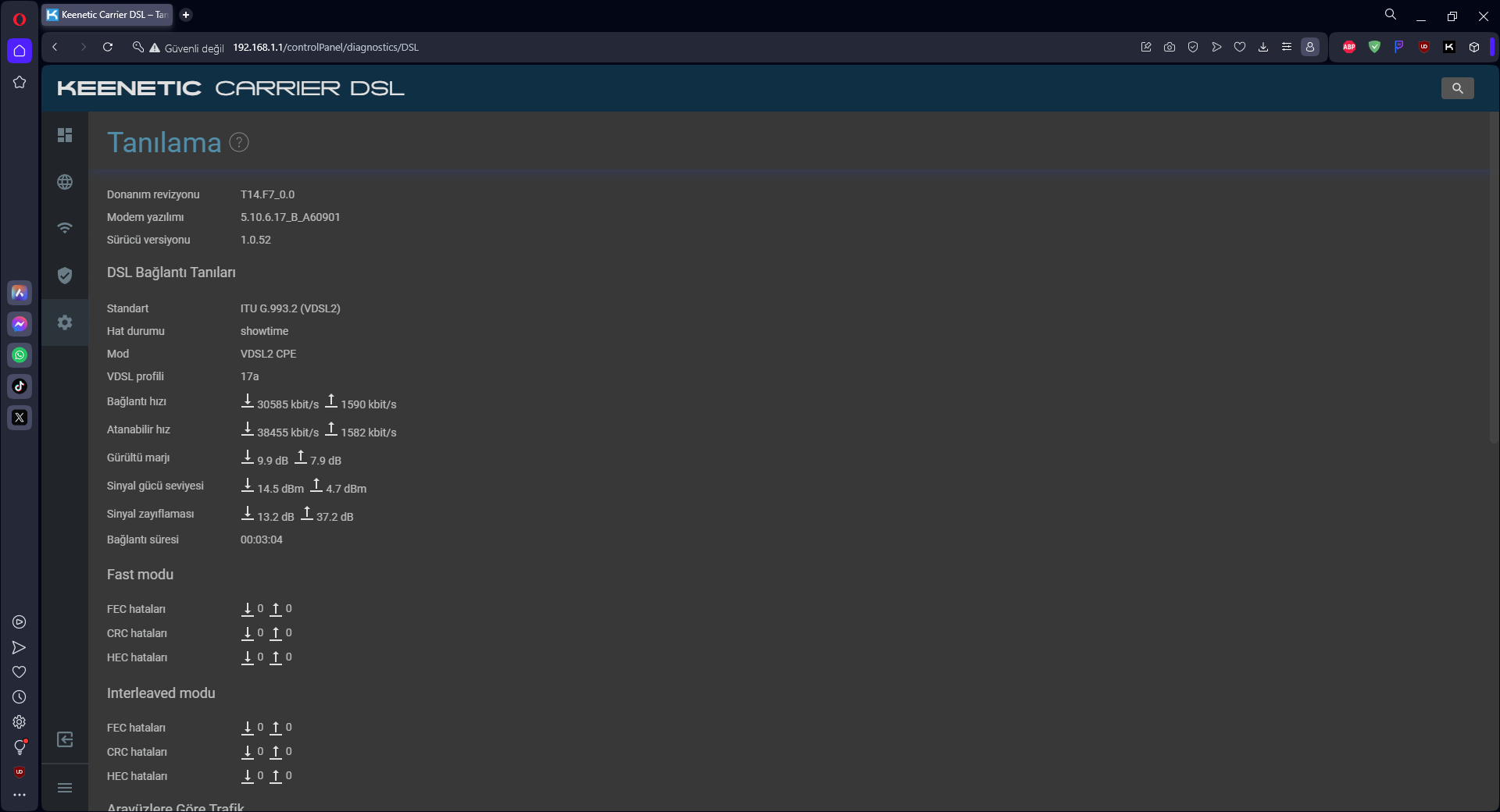Add page to bookmarks heart icon
The width and height of the screenshot is (1500, 812).
point(1240,47)
